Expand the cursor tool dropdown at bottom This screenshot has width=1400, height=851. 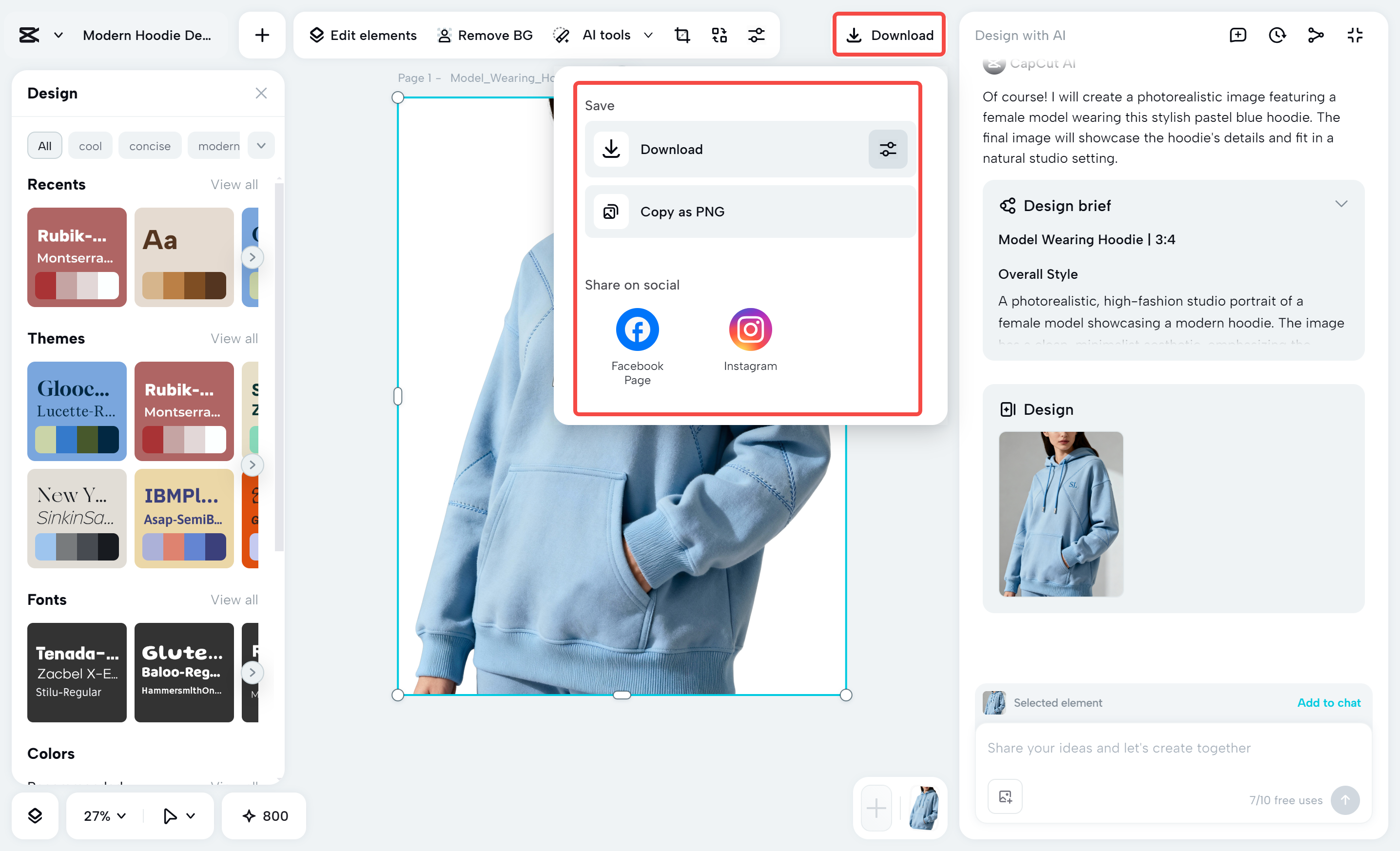click(177, 816)
